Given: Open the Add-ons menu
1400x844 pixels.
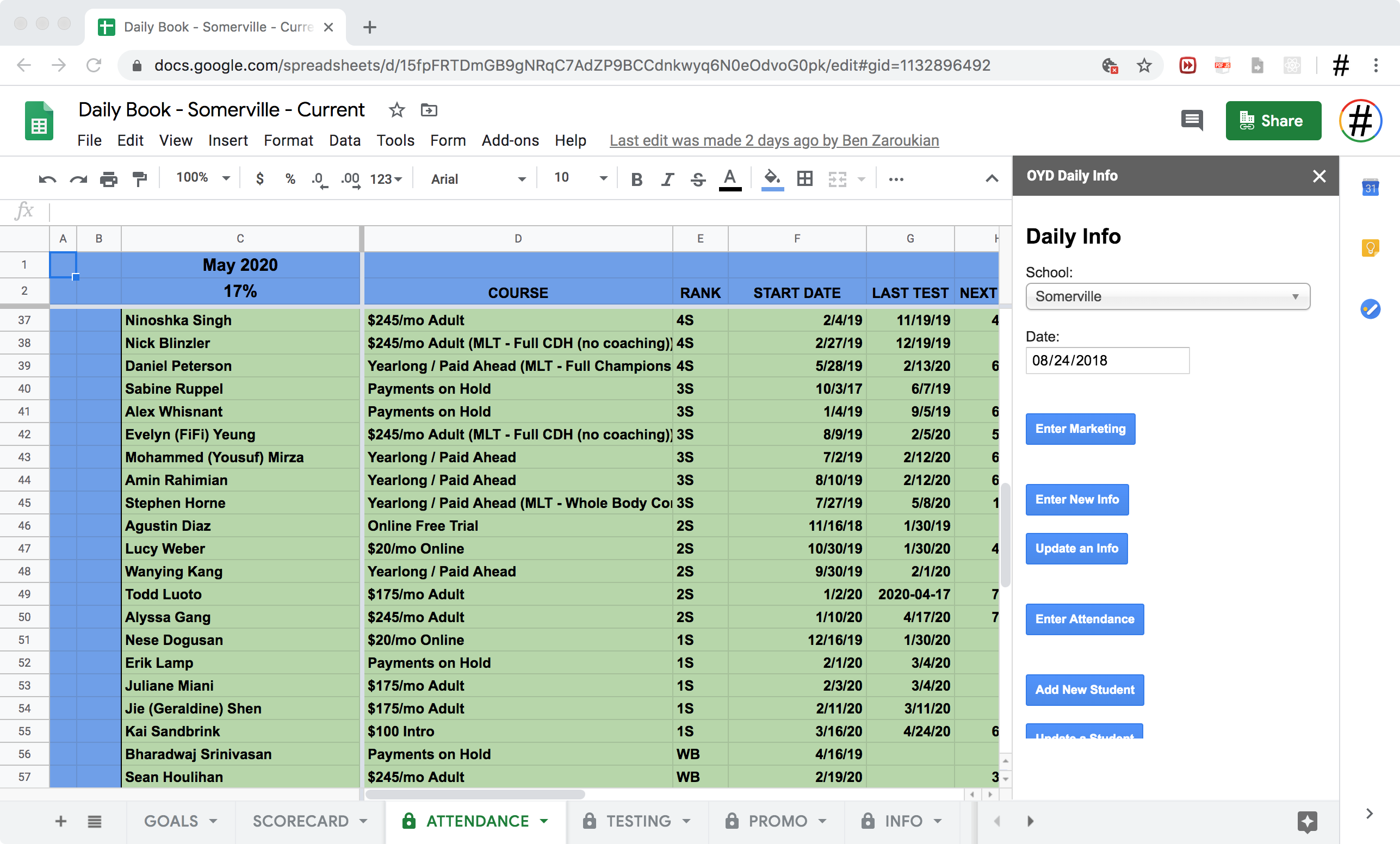Looking at the screenshot, I should click(x=510, y=140).
